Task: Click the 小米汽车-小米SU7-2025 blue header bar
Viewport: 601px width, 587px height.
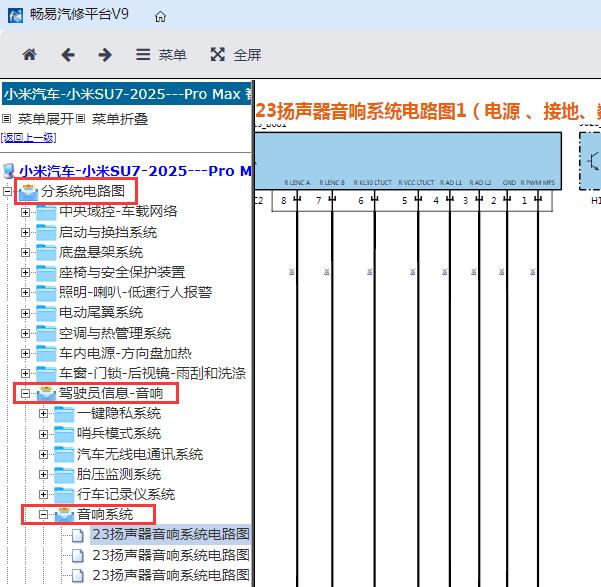Action: coord(127,94)
